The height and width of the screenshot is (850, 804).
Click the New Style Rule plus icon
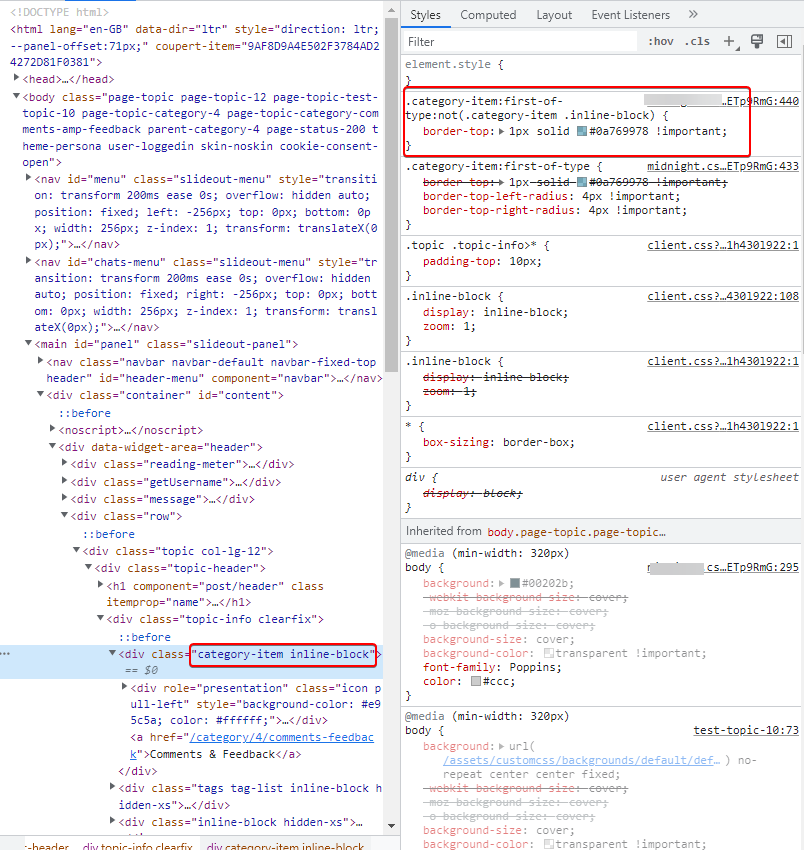point(729,41)
